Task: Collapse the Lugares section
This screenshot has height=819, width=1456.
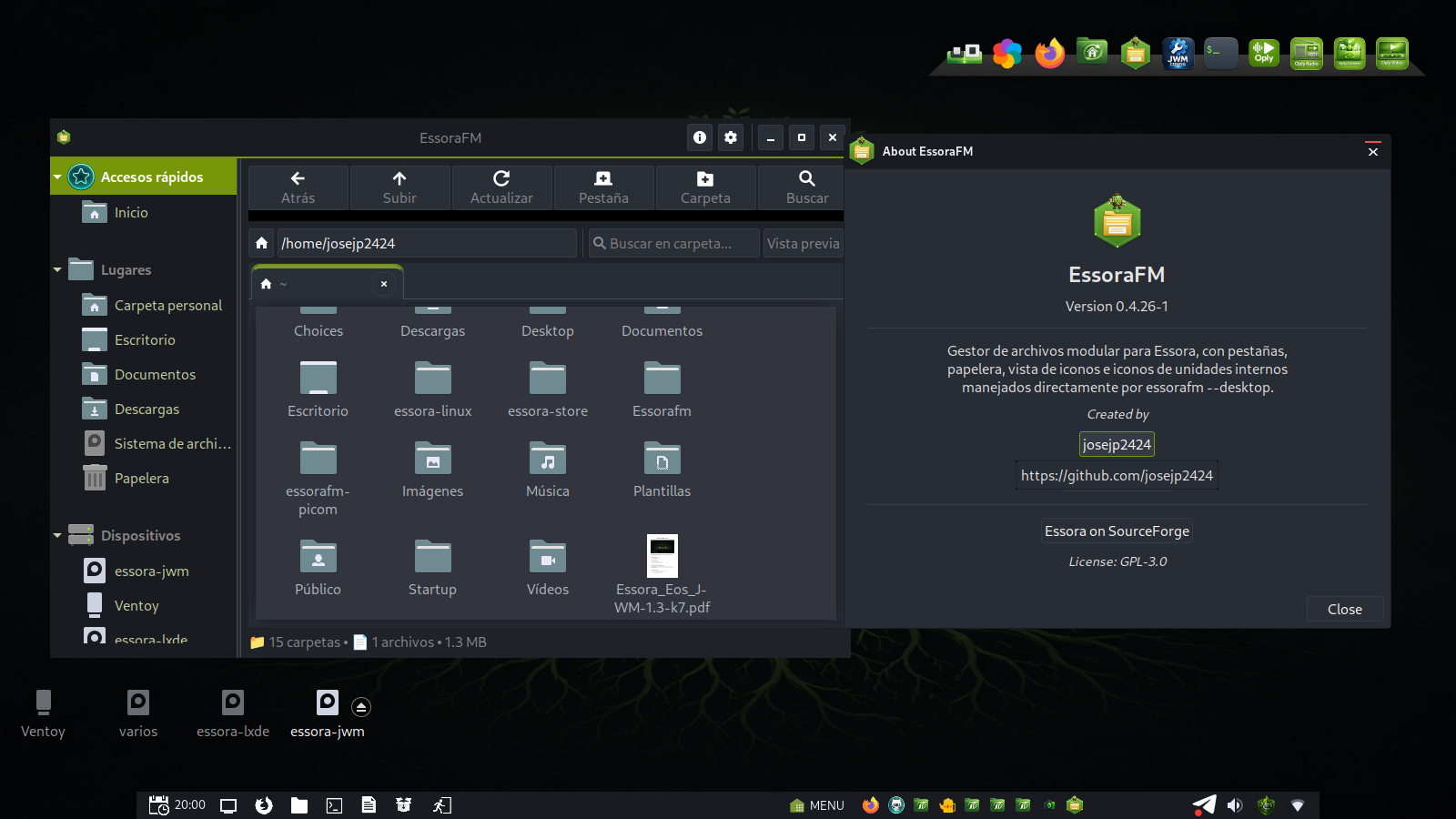Action: click(x=57, y=270)
